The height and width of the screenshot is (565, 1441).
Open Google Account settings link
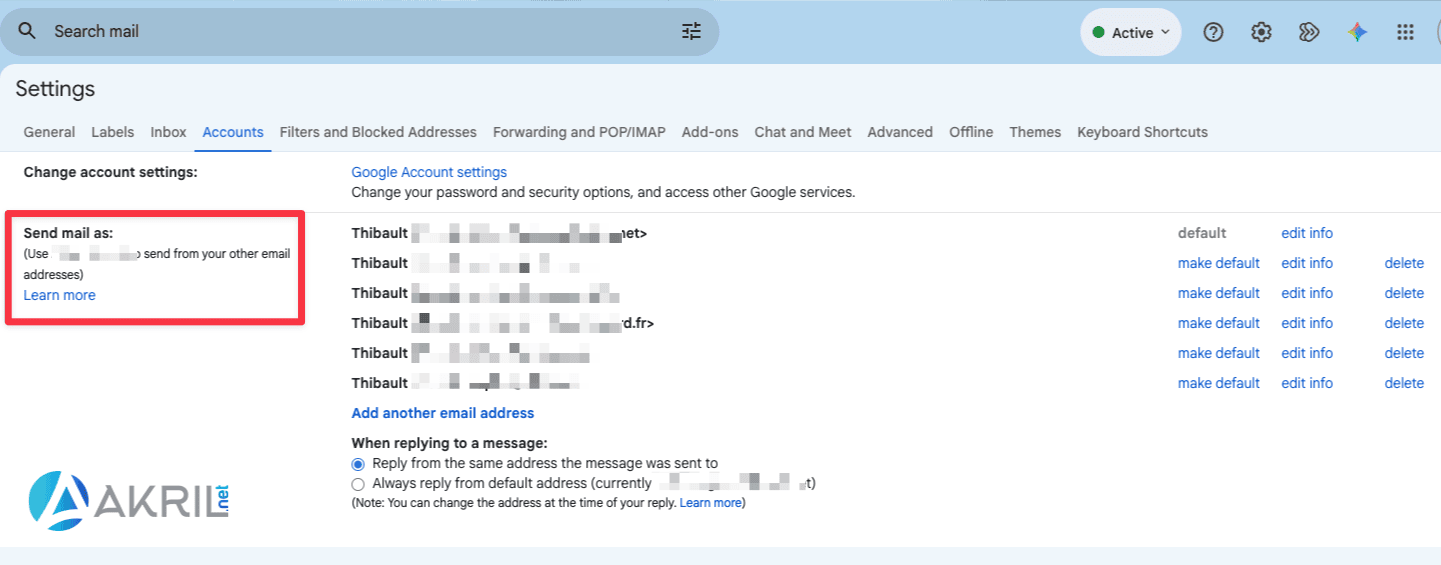click(429, 172)
